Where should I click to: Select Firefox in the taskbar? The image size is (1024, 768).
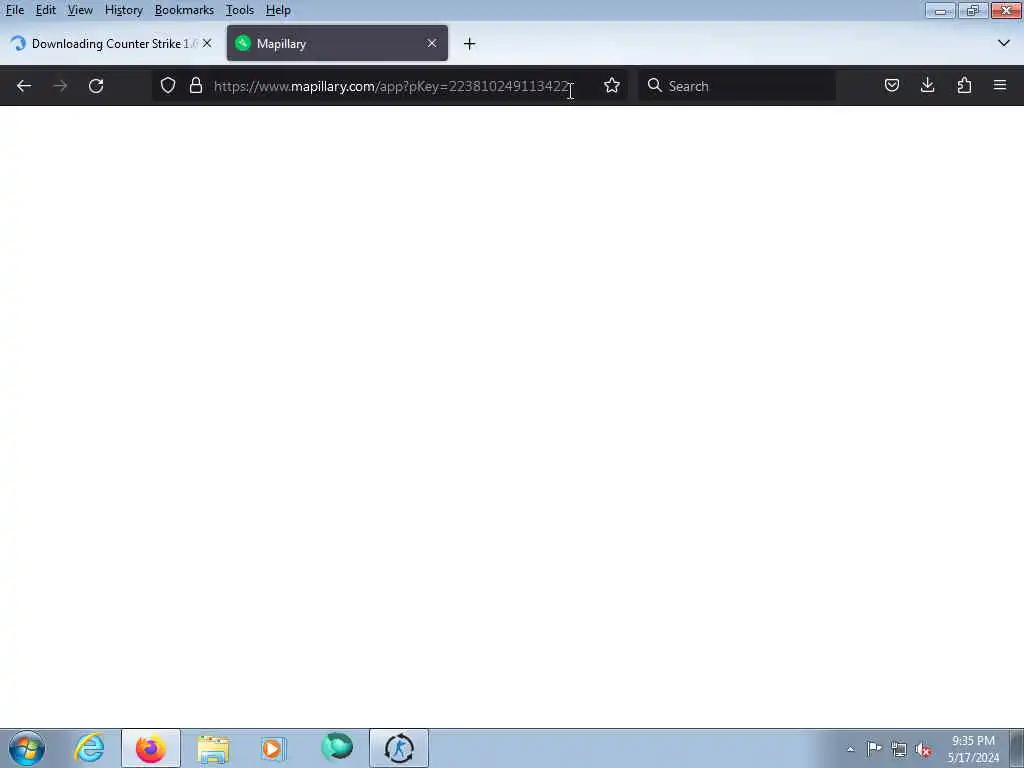pos(151,748)
